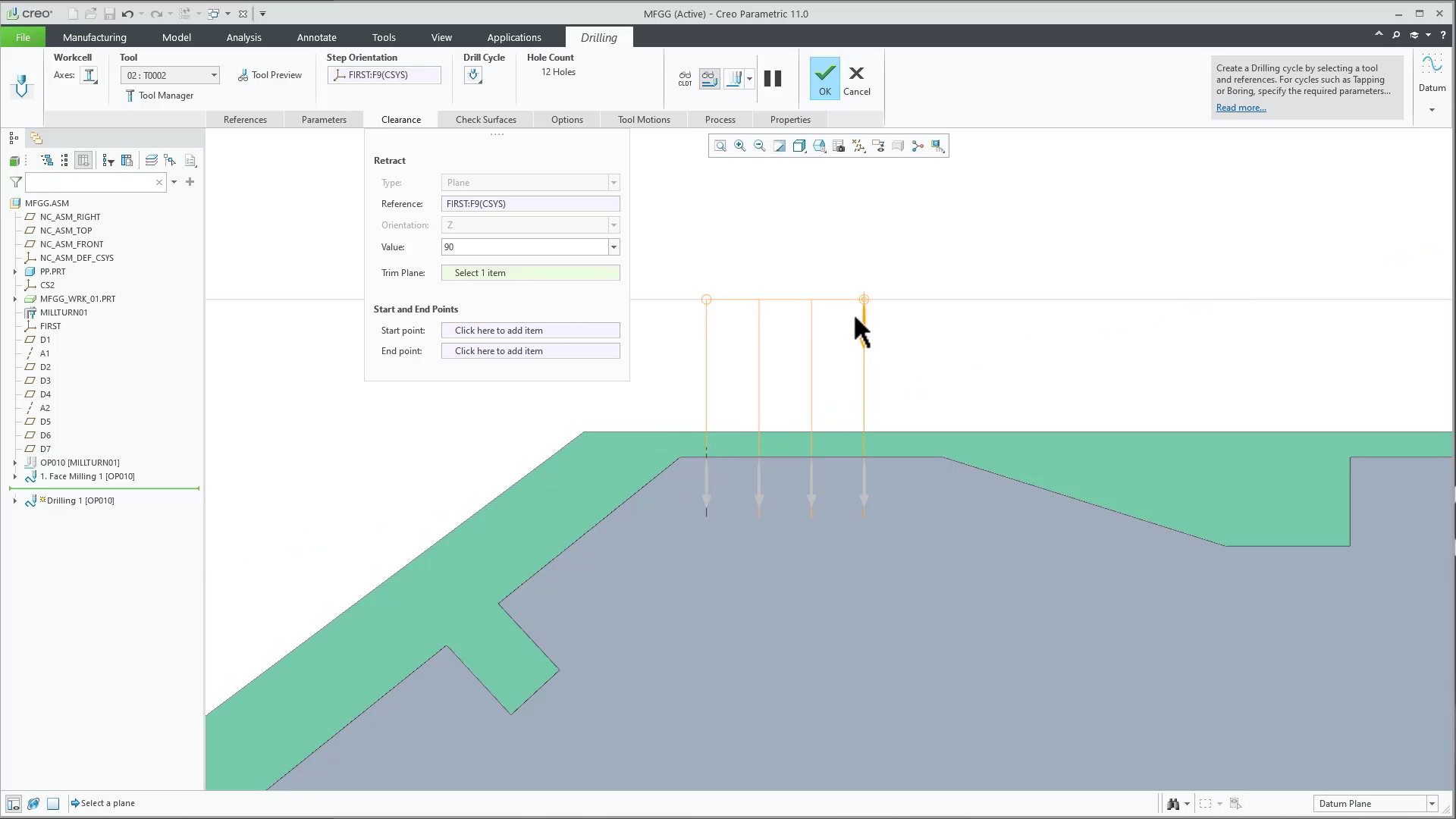Open the Tool Manager
The image size is (1456, 819).
tap(159, 96)
